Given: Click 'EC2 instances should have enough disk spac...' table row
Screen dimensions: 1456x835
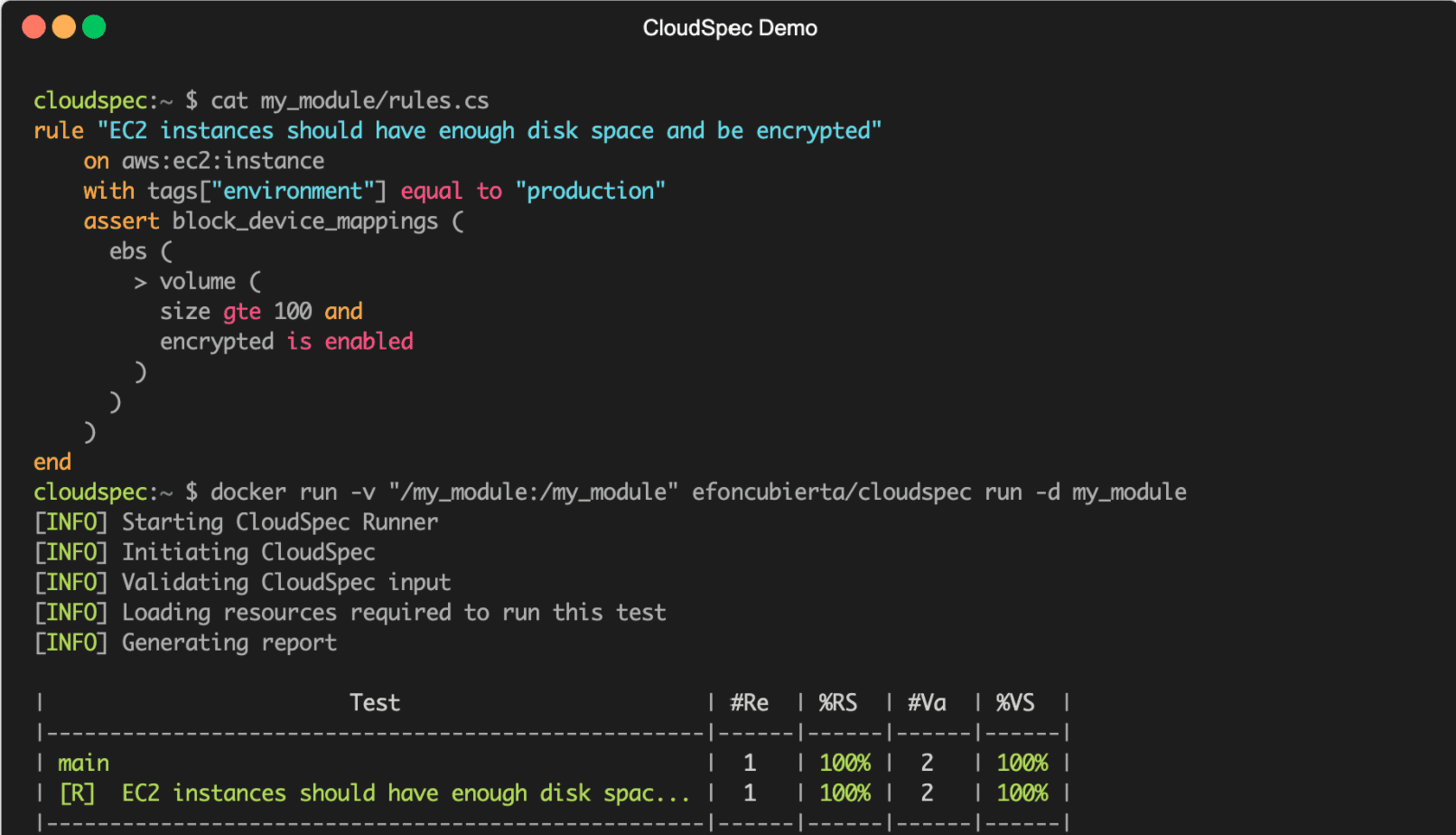Looking at the screenshot, I should [x=406, y=793].
